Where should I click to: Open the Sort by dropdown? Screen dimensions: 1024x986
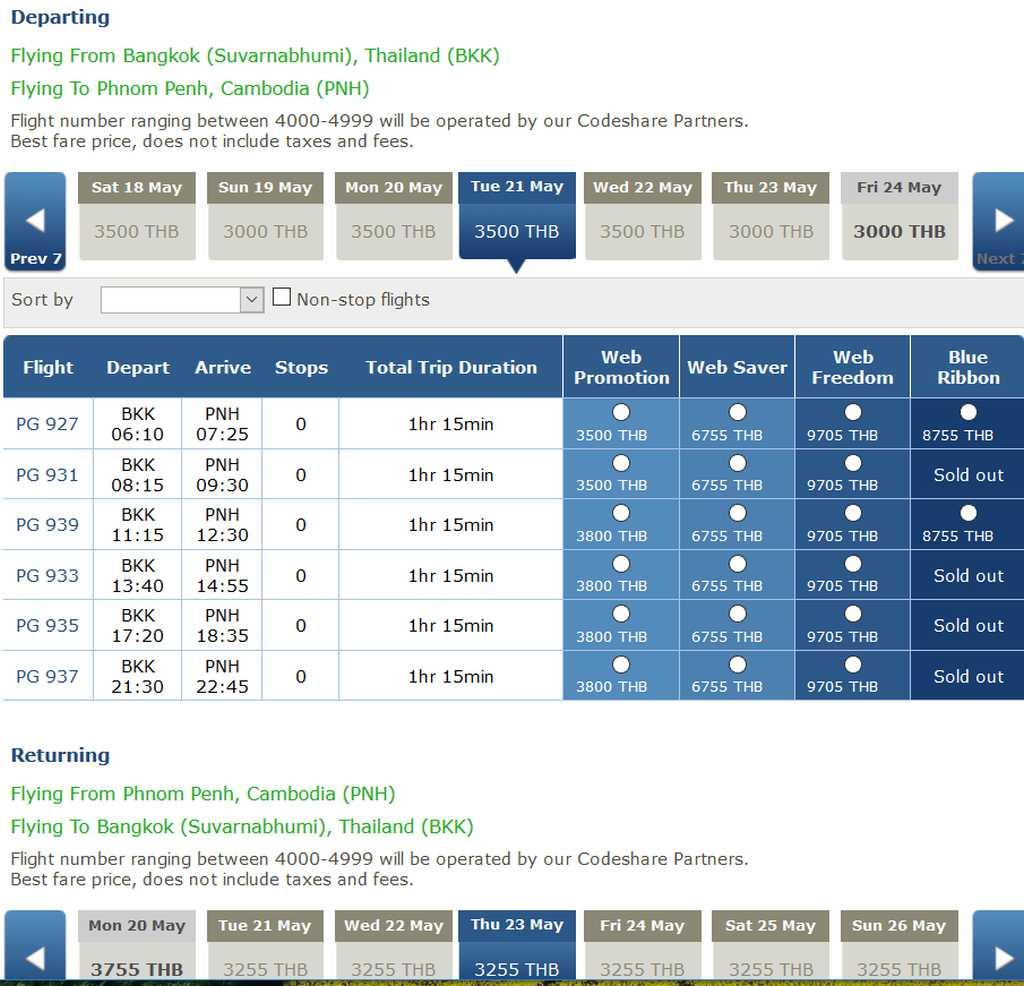point(182,300)
